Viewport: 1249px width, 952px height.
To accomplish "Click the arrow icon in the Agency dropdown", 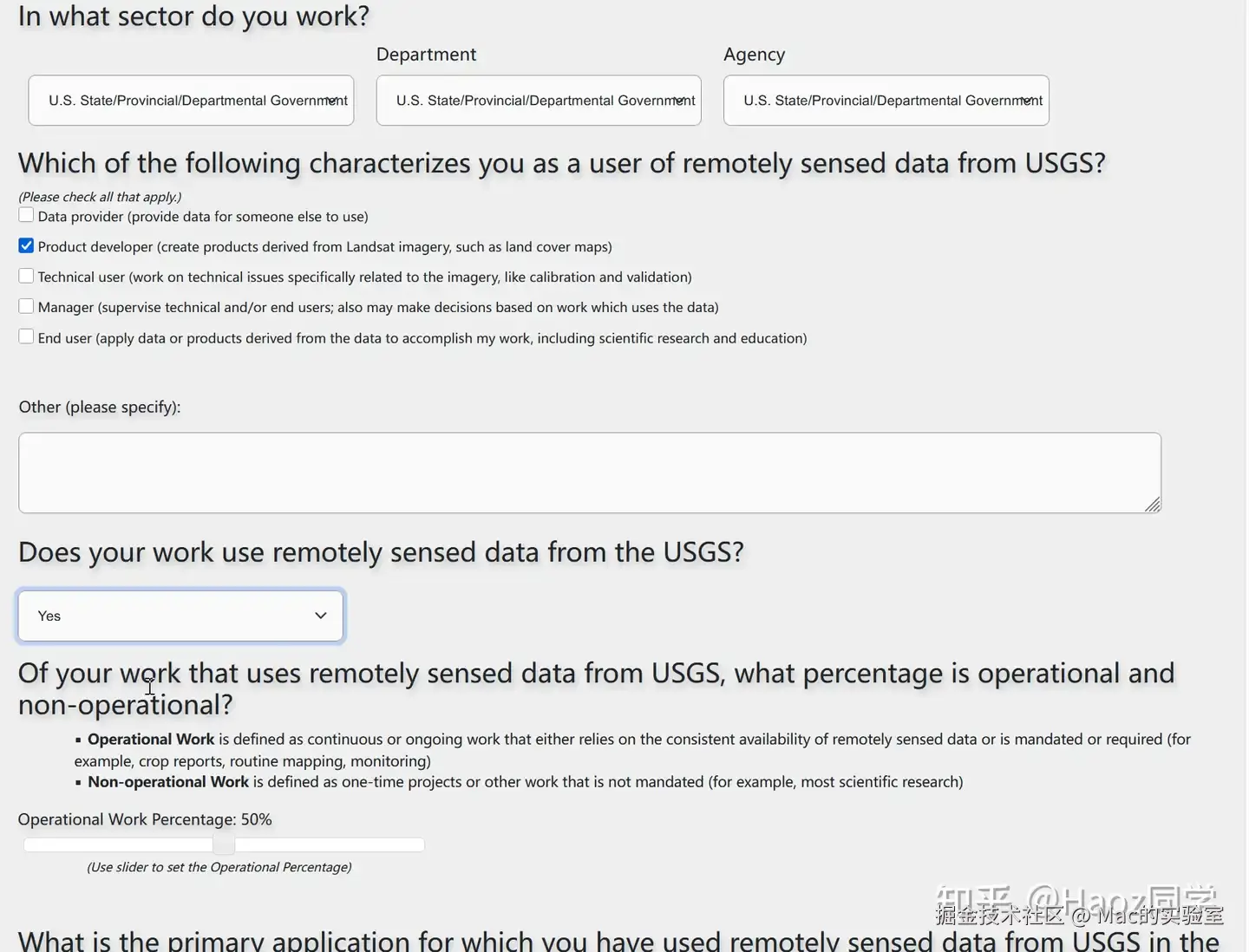I will pos(1027,101).
